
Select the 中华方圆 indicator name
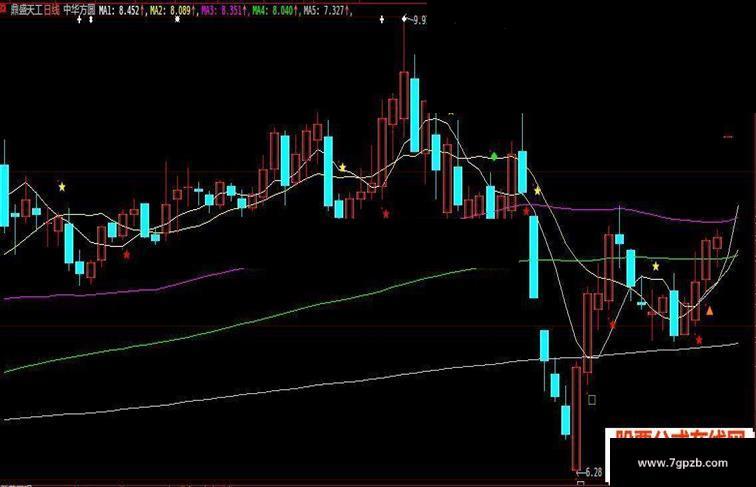[80, 10]
